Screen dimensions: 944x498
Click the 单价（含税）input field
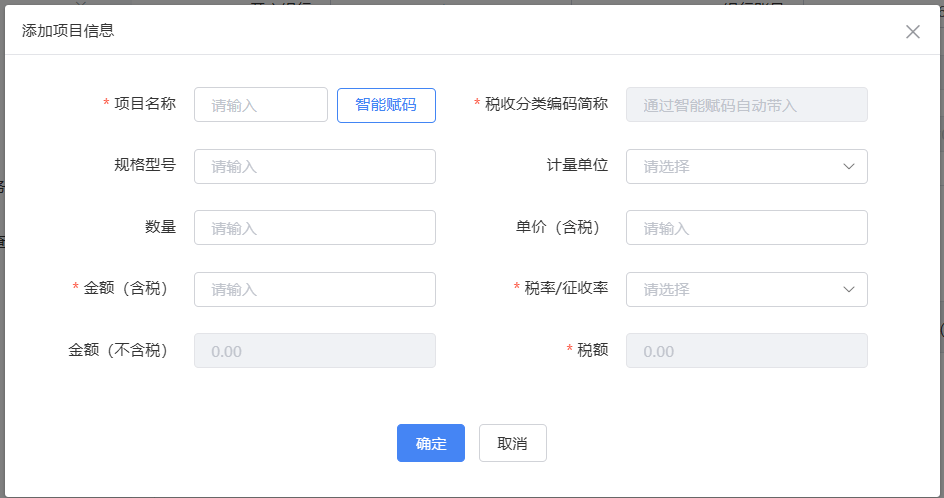[x=746, y=228]
